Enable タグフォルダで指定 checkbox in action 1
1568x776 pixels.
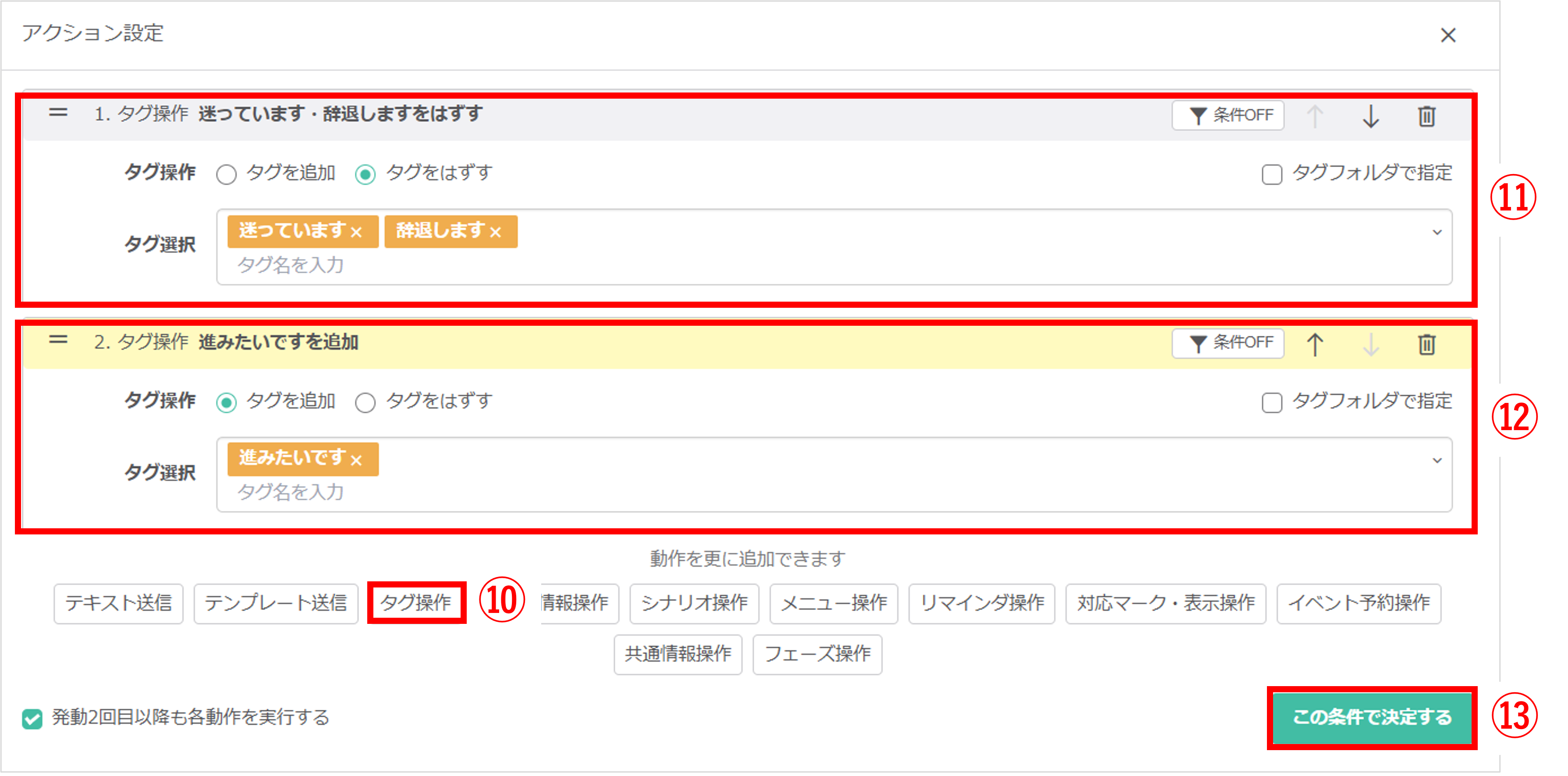pos(1272,175)
